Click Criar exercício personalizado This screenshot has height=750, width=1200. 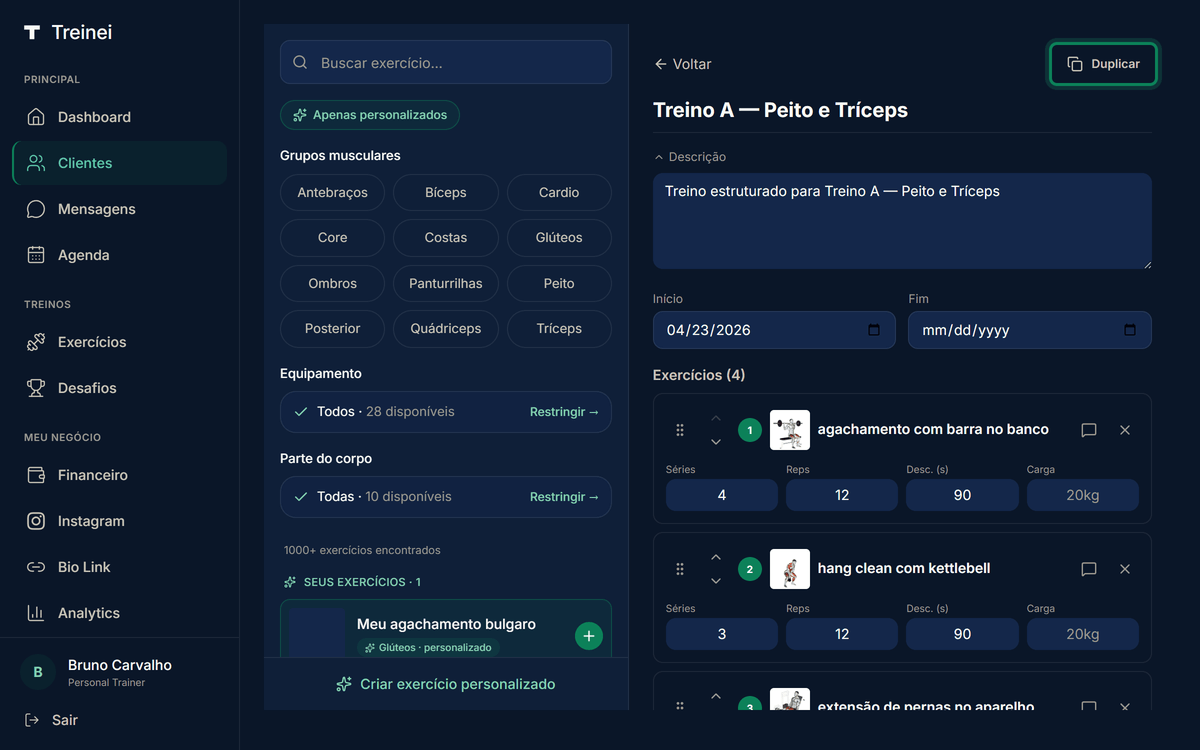pos(446,684)
